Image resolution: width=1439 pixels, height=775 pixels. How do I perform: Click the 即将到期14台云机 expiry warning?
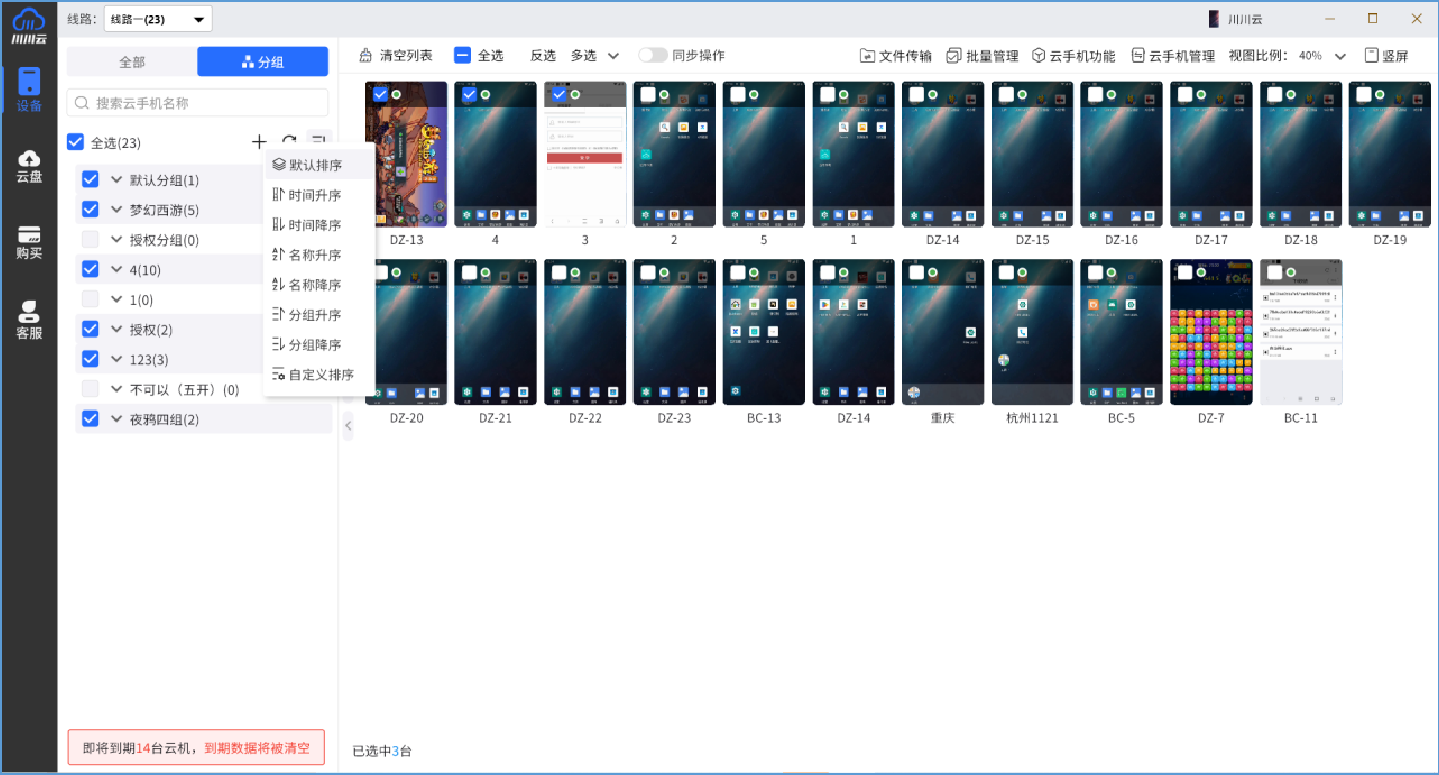coord(196,747)
